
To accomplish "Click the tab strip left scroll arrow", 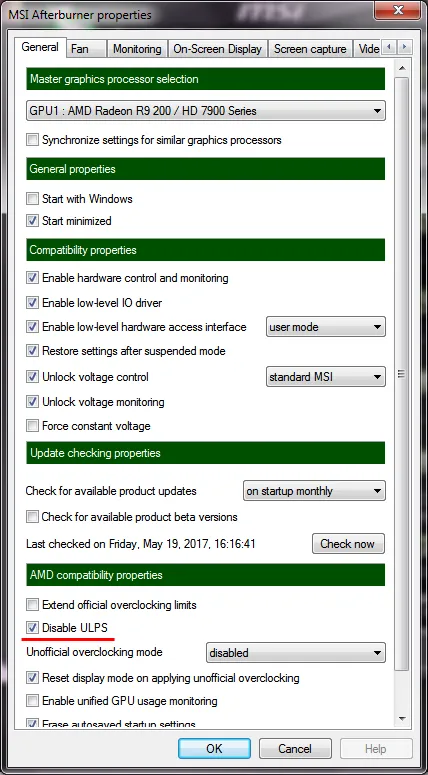I will 389,47.
